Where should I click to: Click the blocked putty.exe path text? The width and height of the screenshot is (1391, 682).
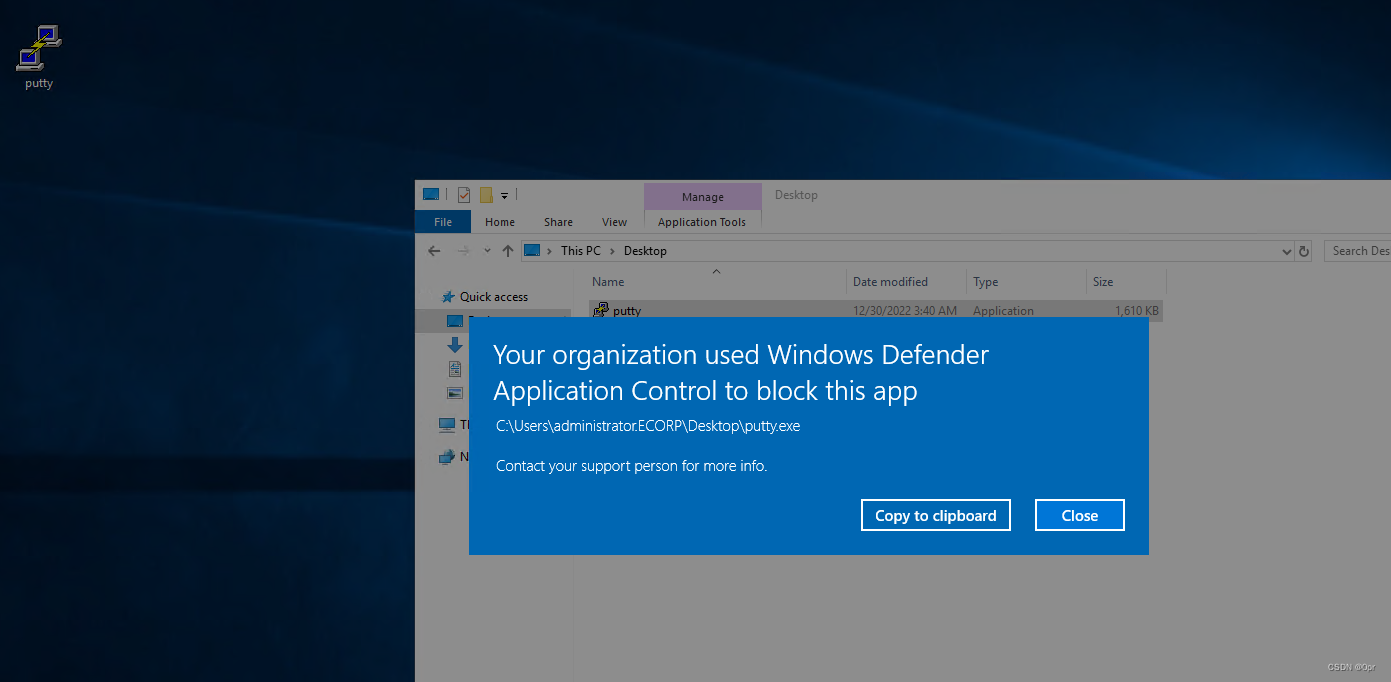click(x=648, y=426)
